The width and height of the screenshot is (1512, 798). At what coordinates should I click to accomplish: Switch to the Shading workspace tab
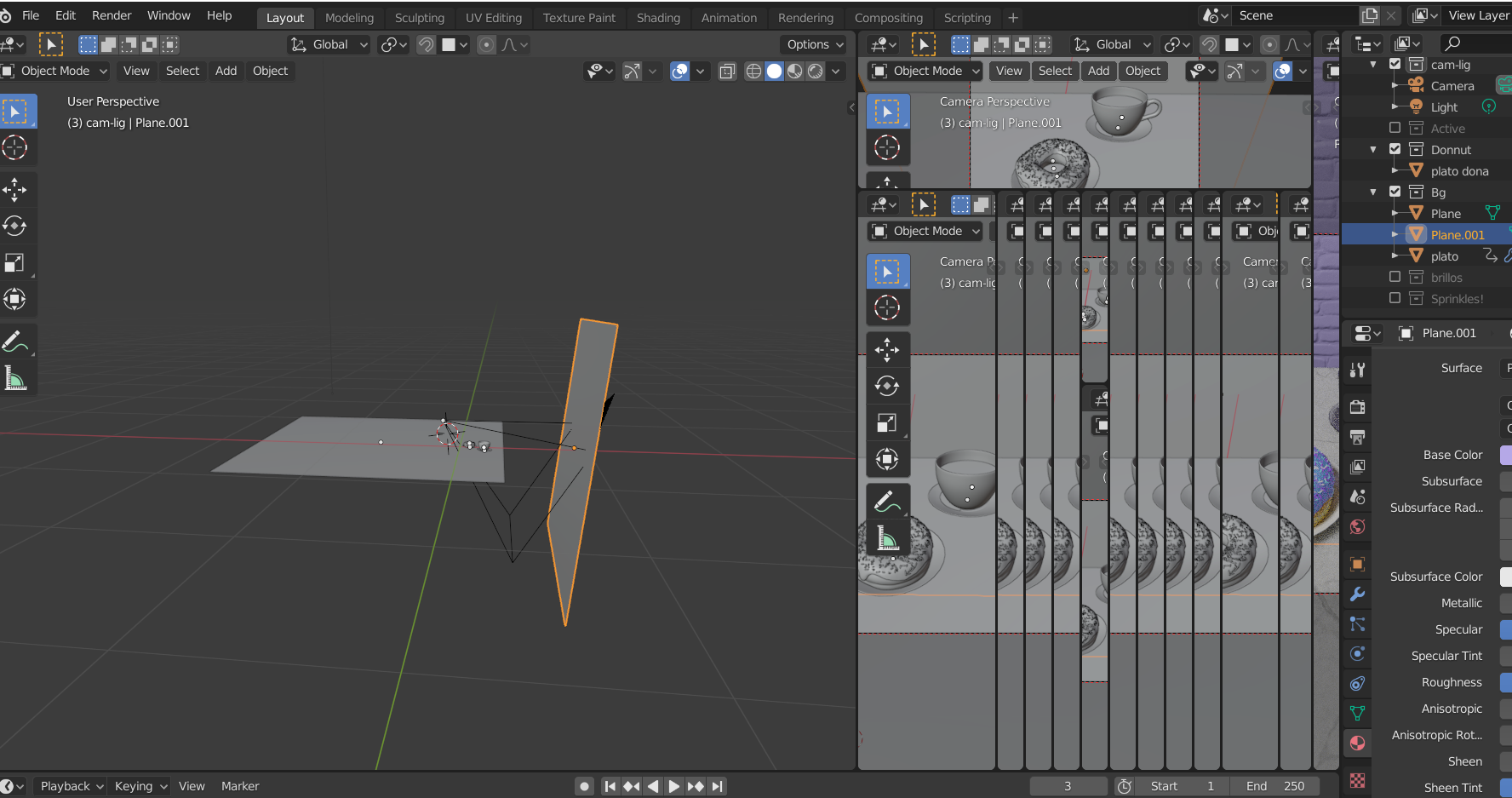(x=658, y=17)
